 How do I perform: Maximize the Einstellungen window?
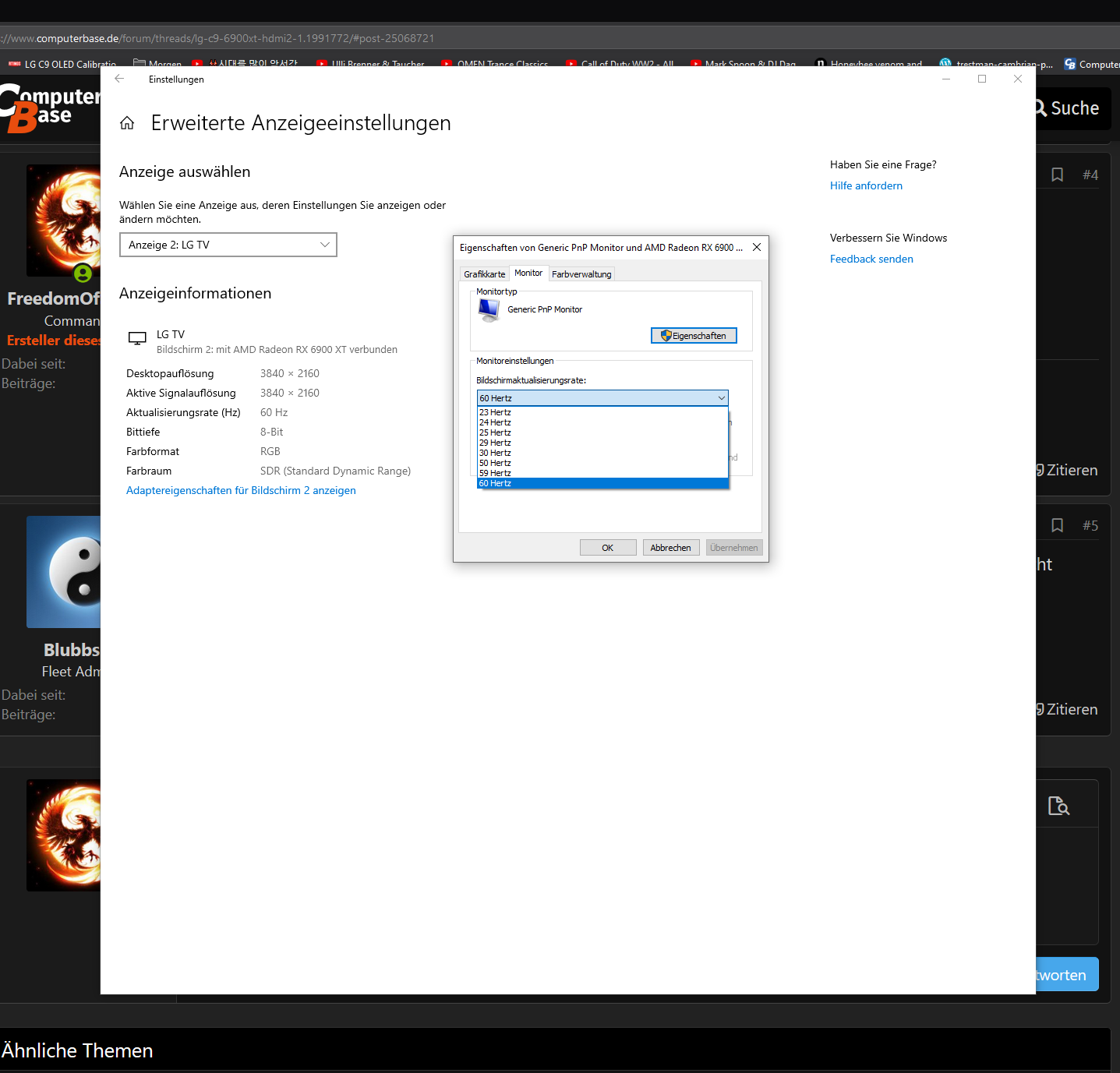tap(982, 79)
